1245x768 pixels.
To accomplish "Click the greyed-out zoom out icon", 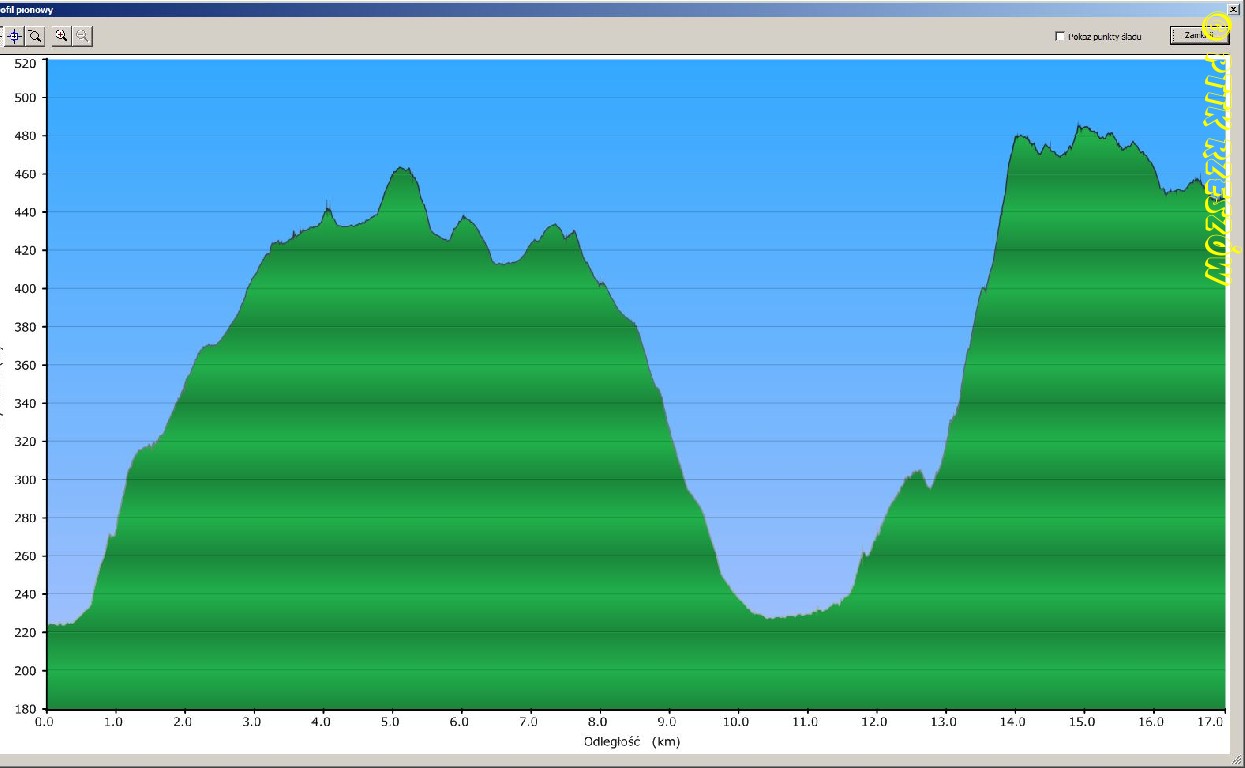I will pyautogui.click(x=82, y=36).
